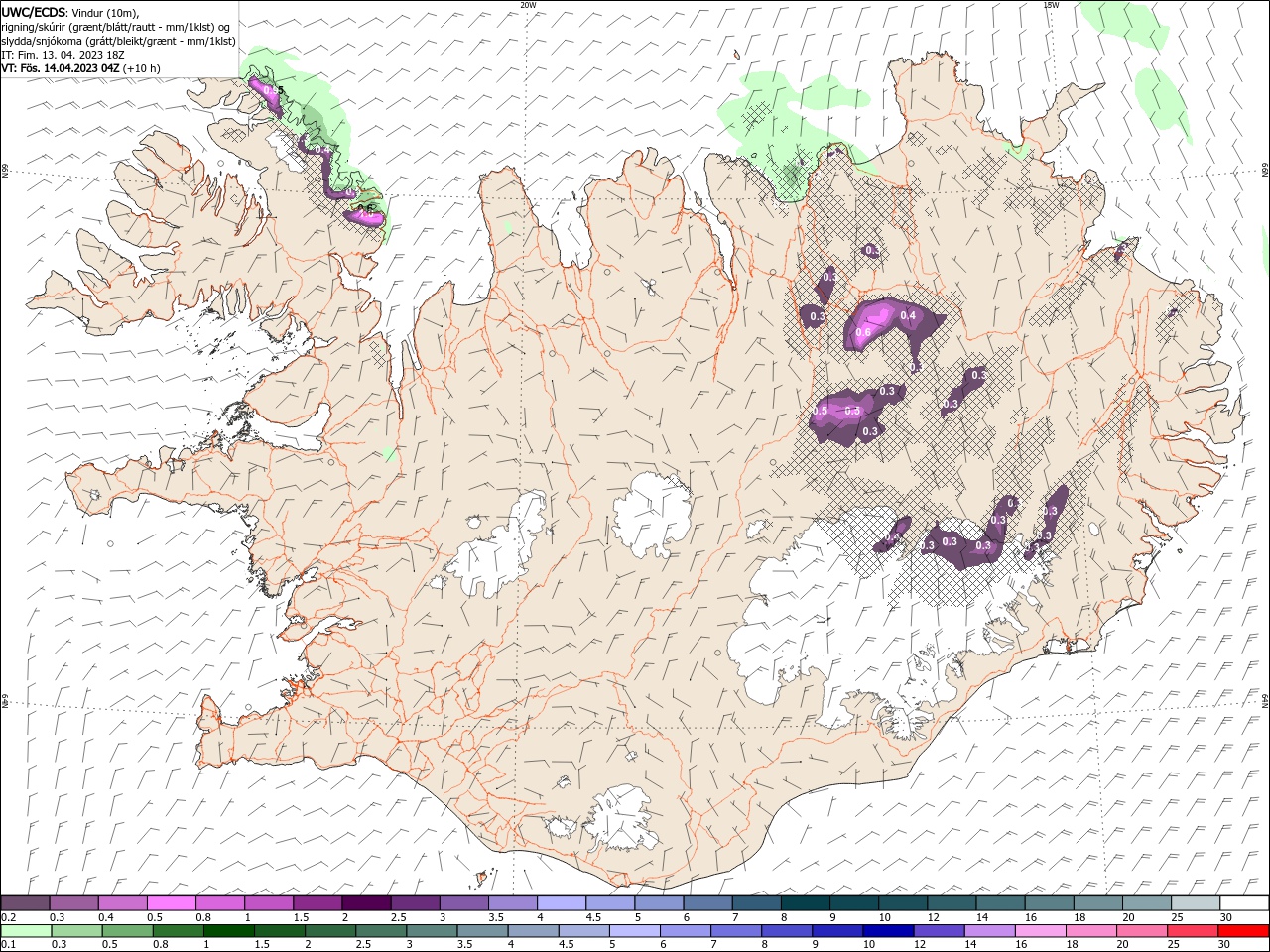Select darkest green lower swatch between 1 and 1.5
This screenshot has height=952, width=1270.
[228, 931]
